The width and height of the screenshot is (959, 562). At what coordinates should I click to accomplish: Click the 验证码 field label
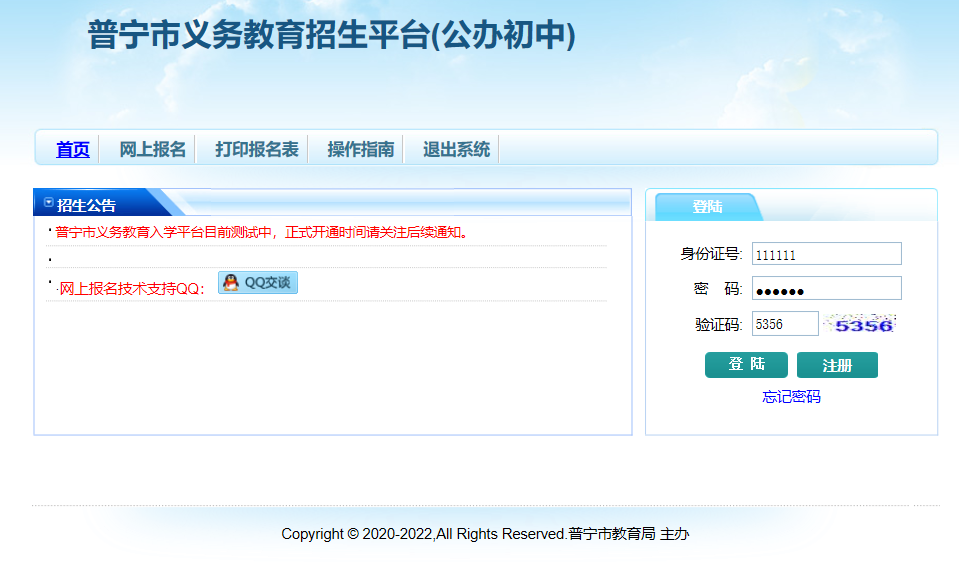(719, 324)
